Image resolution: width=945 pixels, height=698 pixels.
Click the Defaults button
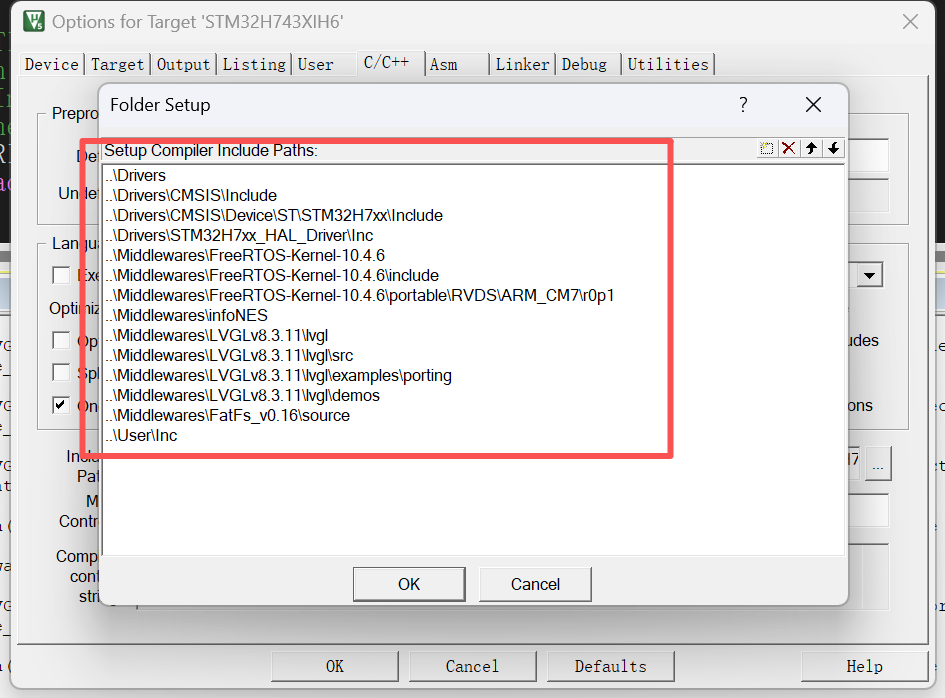pos(610,666)
